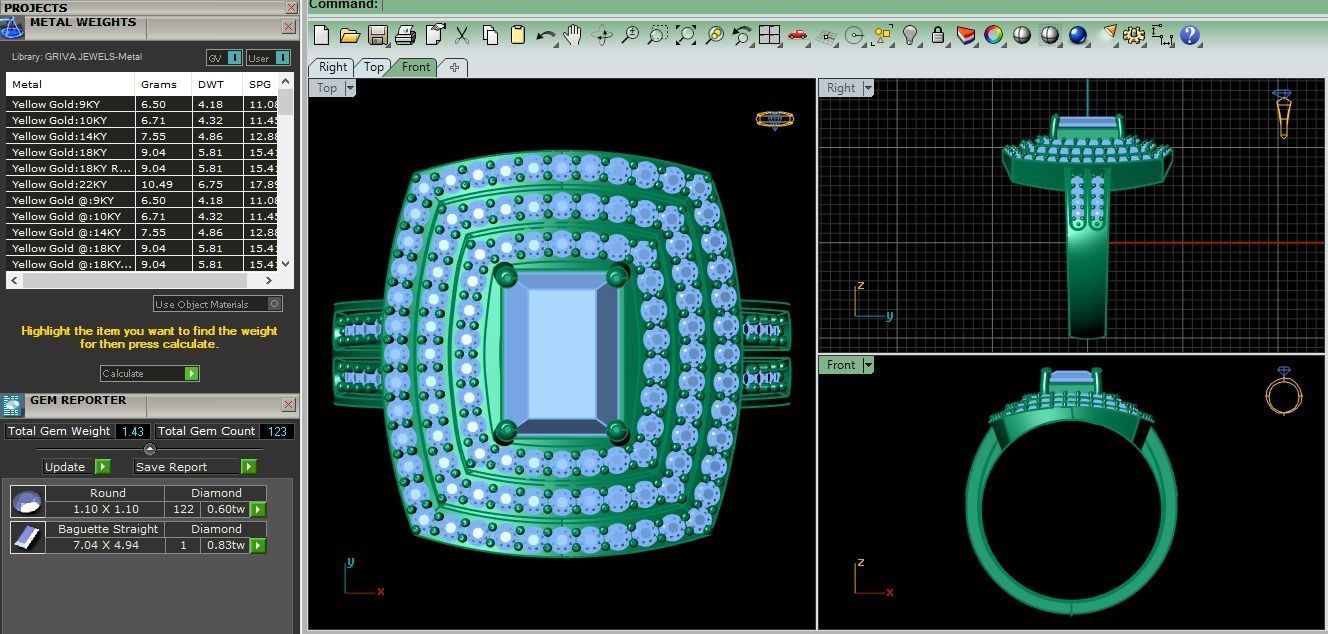The height and width of the screenshot is (634, 1328).
Task: Save the model with the floppy disk icon
Action: (x=377, y=36)
